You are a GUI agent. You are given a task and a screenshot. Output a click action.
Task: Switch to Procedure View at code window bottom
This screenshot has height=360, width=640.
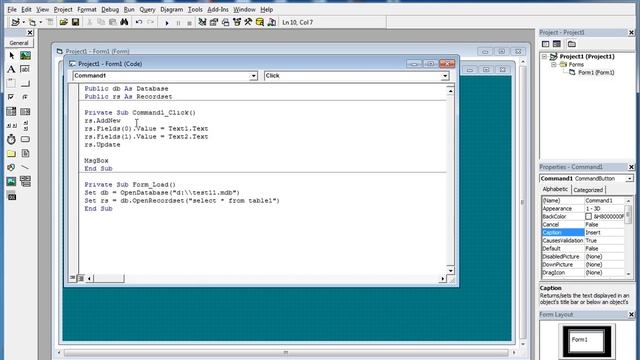click(73, 278)
